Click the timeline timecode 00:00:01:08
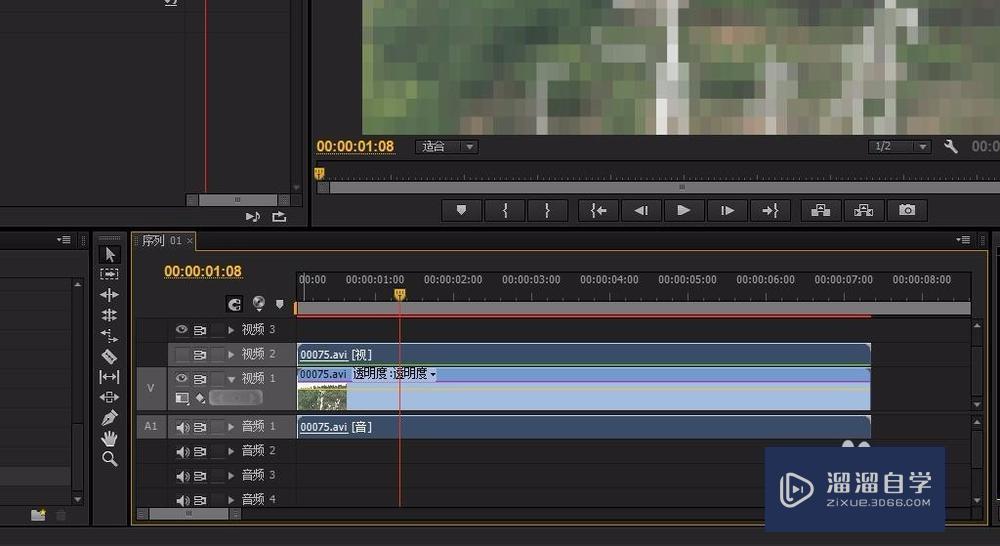The image size is (1000, 546). point(203,272)
